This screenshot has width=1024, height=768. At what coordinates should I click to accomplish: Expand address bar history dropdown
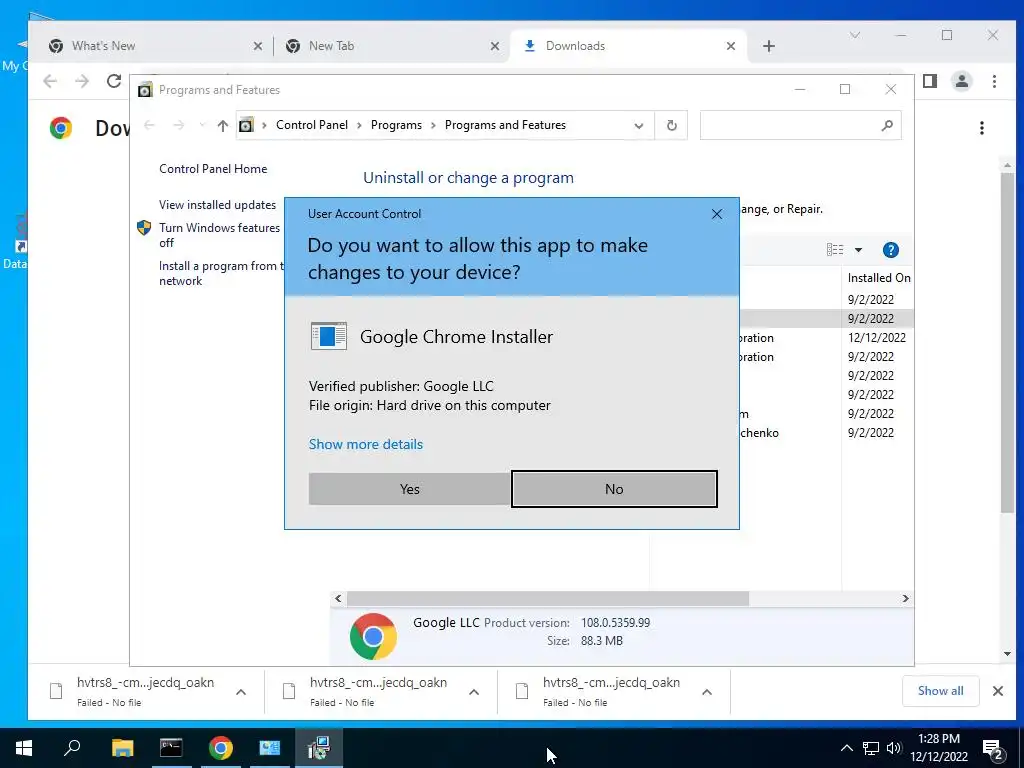[639, 125]
